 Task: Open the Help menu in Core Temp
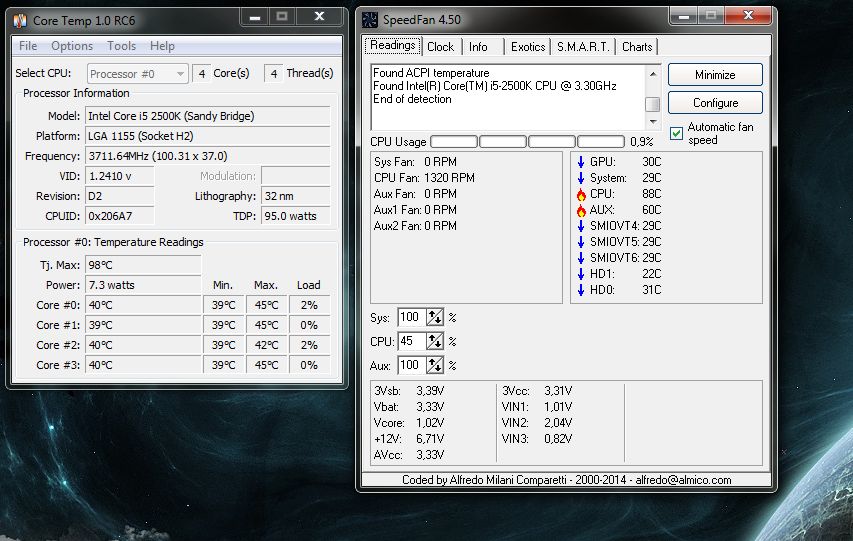[x=162, y=46]
